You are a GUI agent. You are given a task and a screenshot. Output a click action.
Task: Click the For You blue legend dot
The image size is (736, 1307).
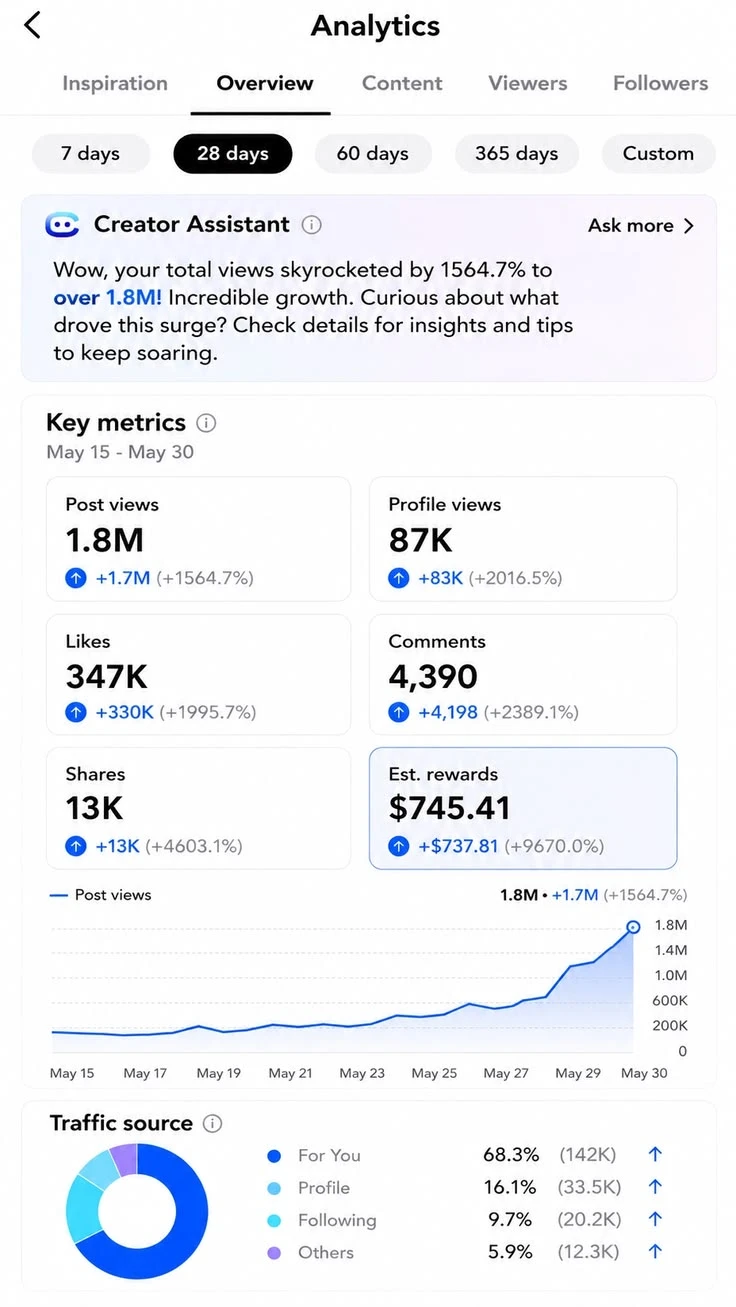click(x=274, y=1156)
